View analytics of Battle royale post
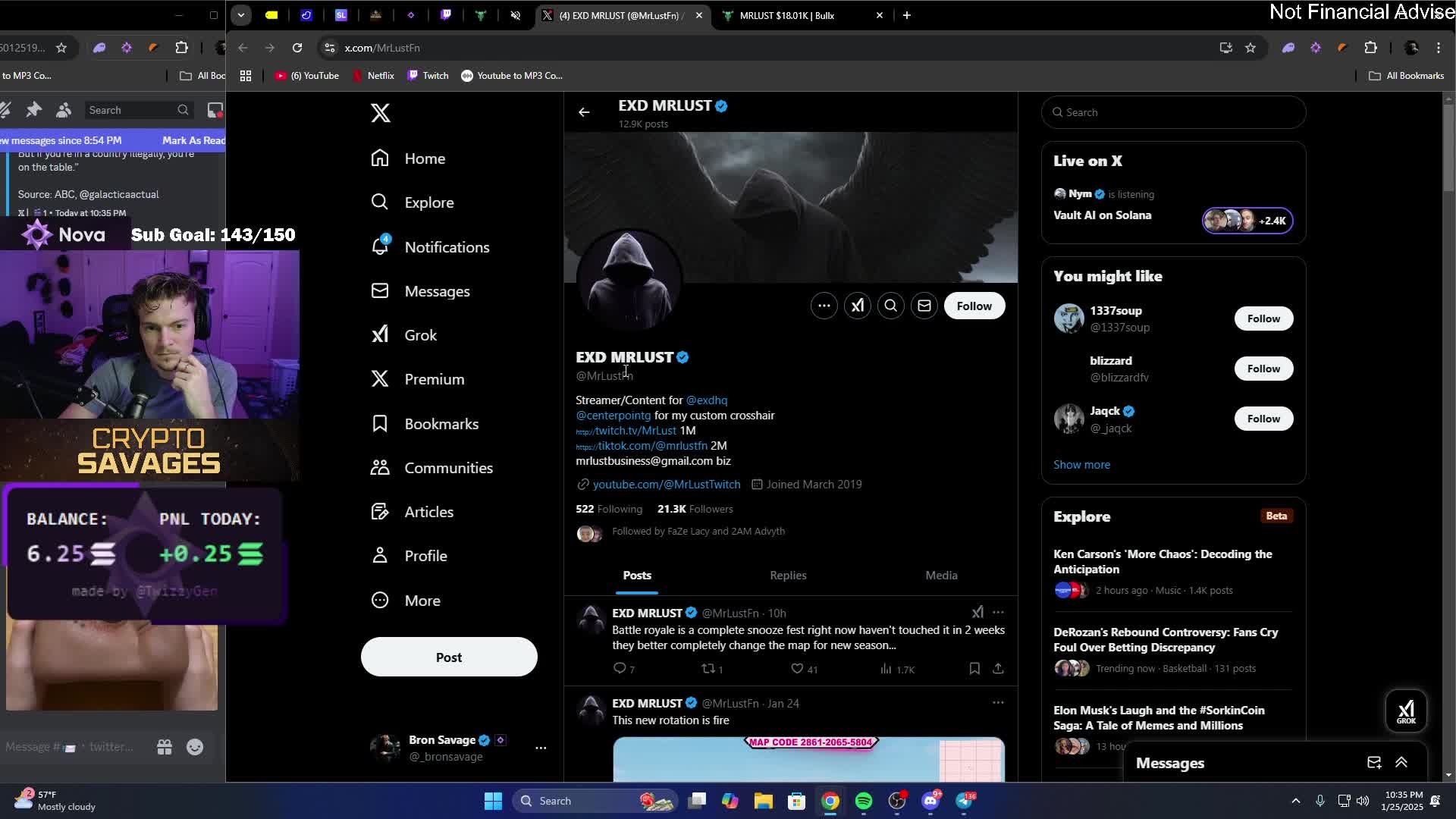Viewport: 1456px width, 819px height. 897,669
